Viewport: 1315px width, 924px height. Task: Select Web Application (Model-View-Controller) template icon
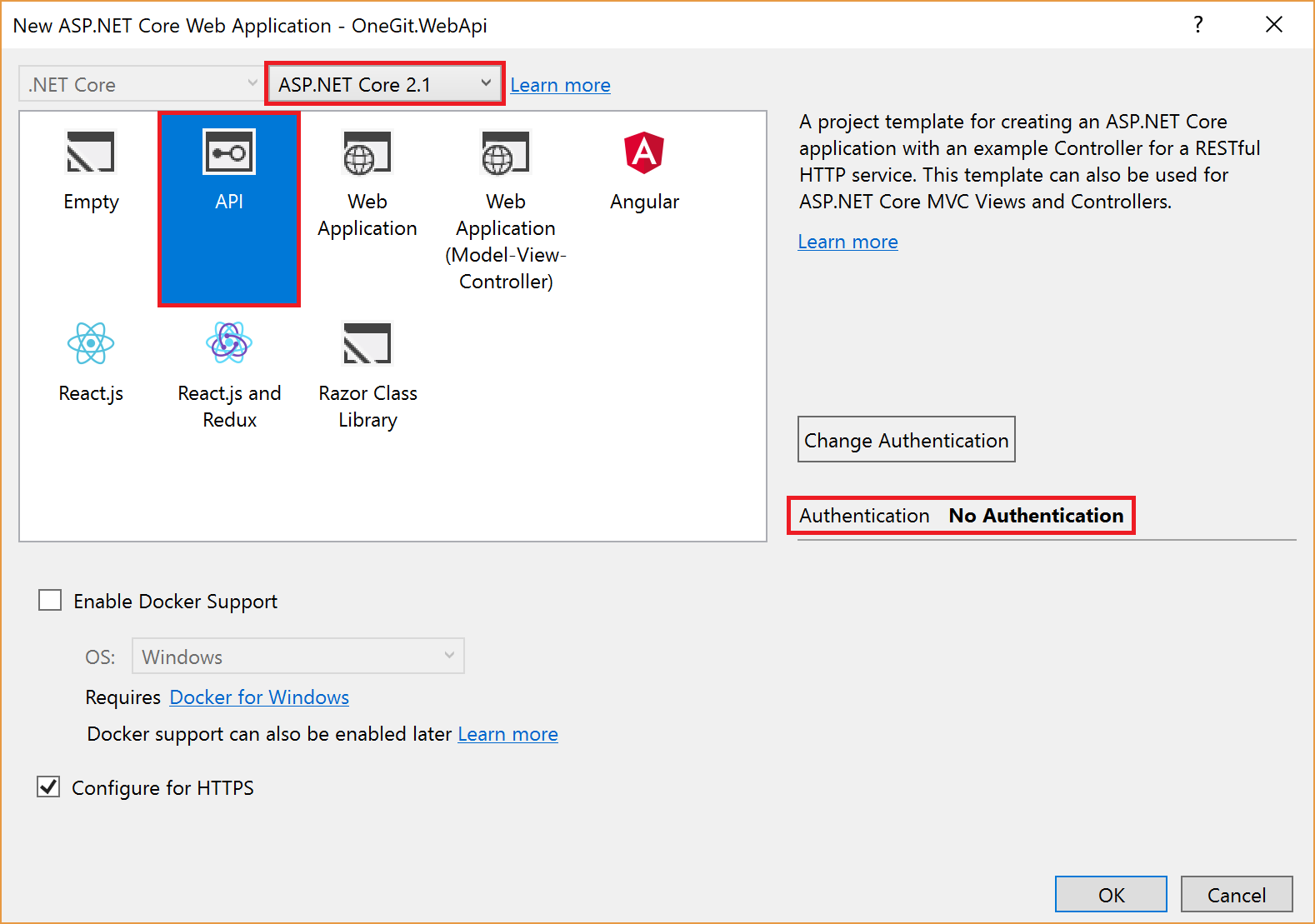pos(506,153)
